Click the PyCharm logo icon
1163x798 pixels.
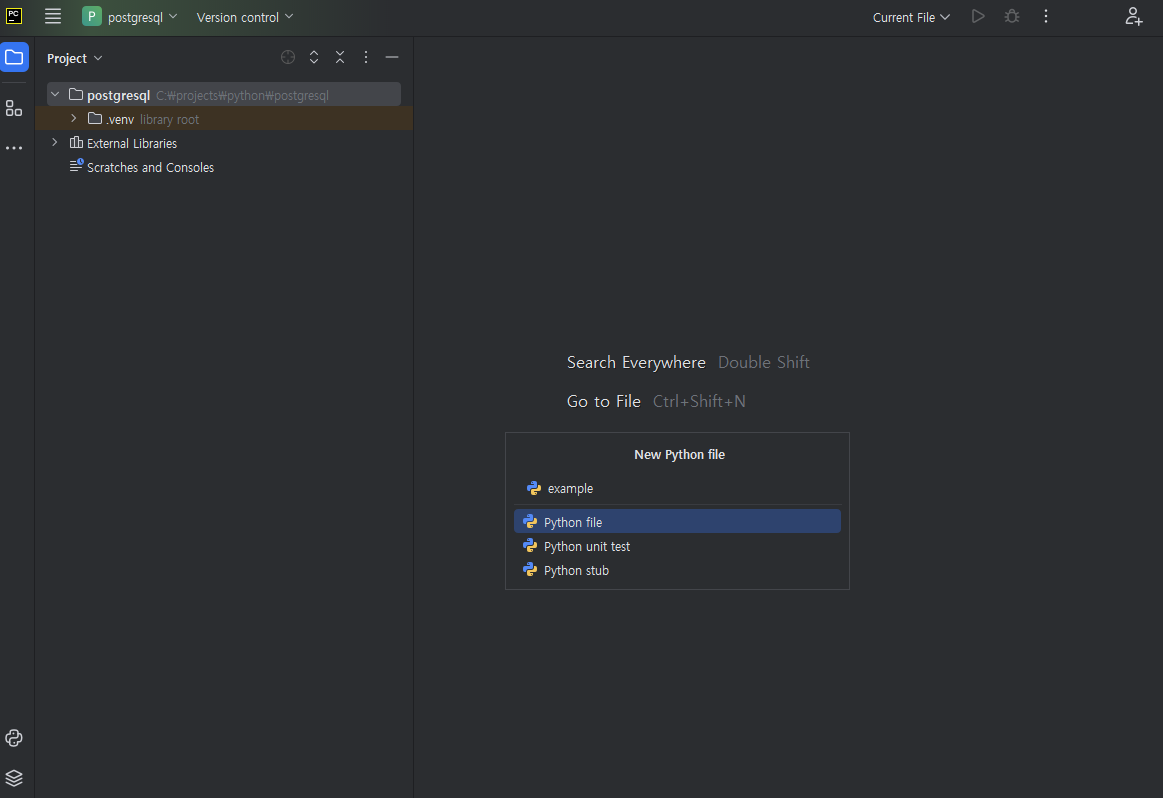14,16
